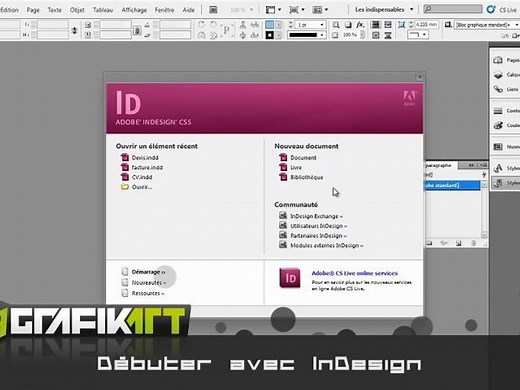Open the Edition menu
The width and height of the screenshot is (520, 390).
tap(9, 10)
